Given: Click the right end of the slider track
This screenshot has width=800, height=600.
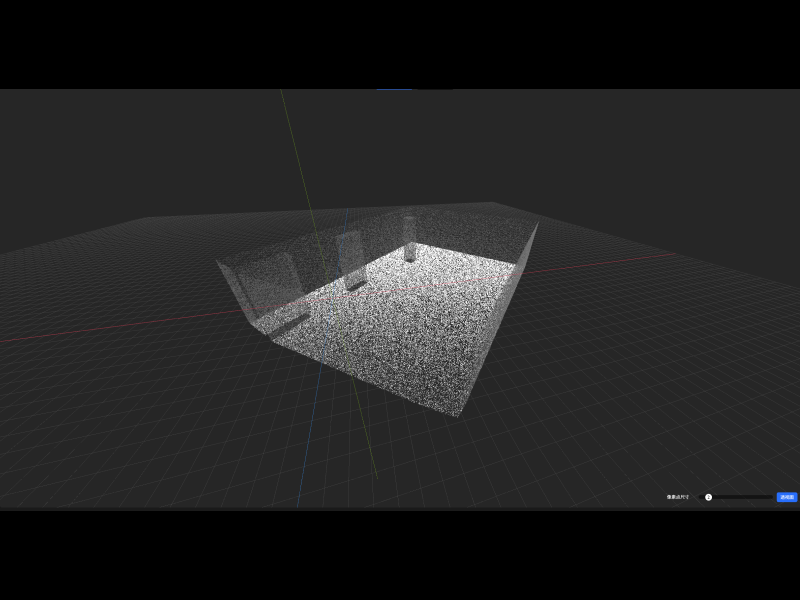Looking at the screenshot, I should coord(771,496).
